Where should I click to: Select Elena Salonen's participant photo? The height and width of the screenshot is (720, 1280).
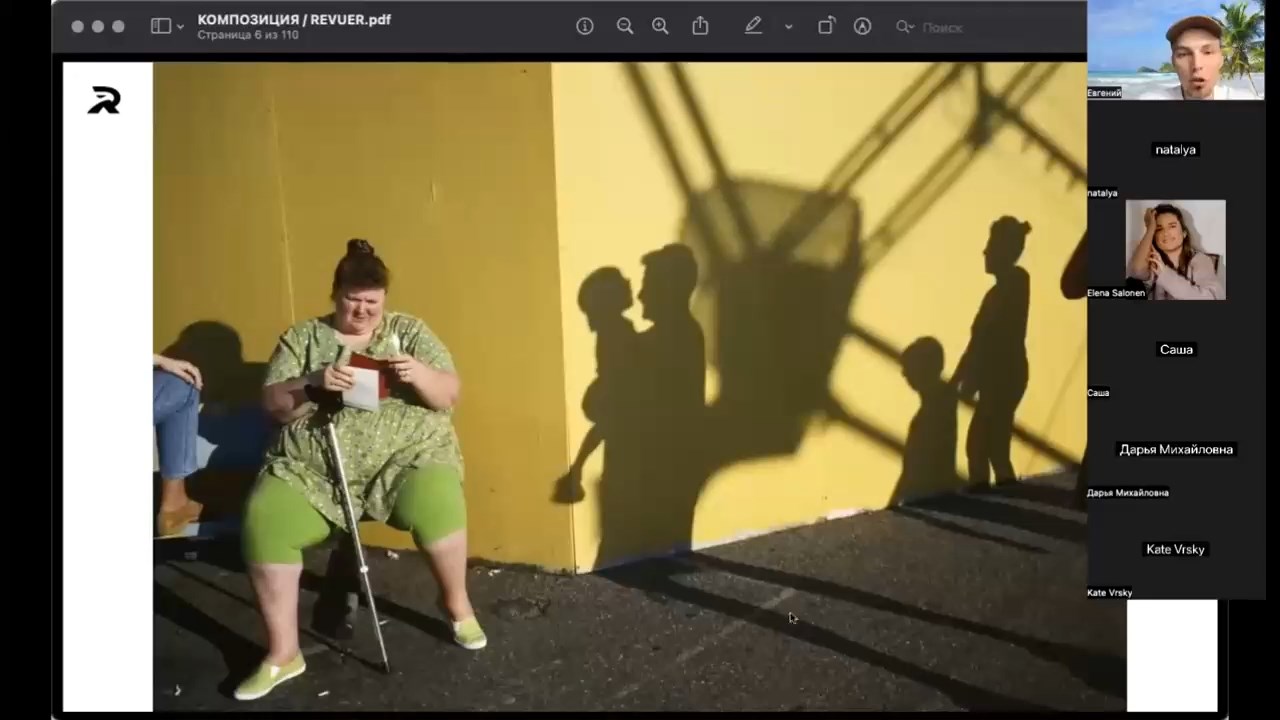coord(1176,250)
